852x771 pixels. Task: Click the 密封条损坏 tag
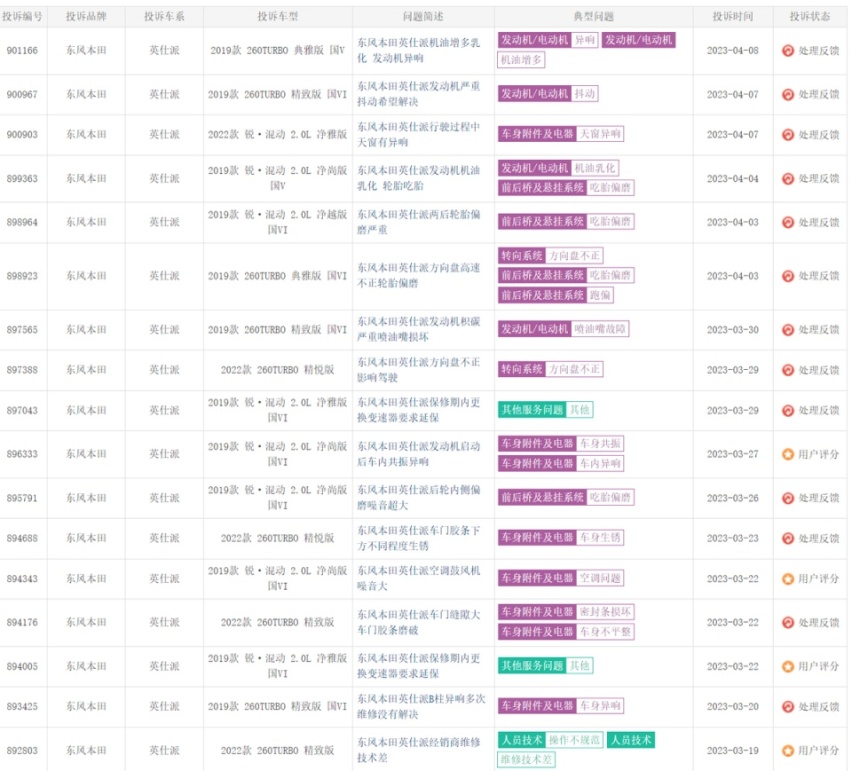point(605,612)
